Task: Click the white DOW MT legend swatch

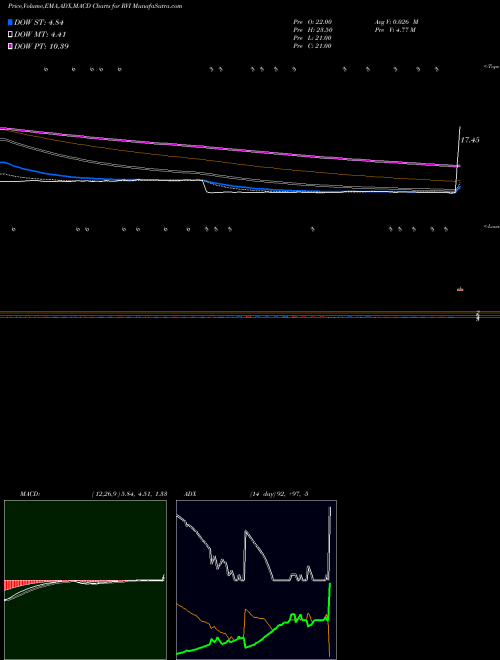Action: click(x=10, y=35)
